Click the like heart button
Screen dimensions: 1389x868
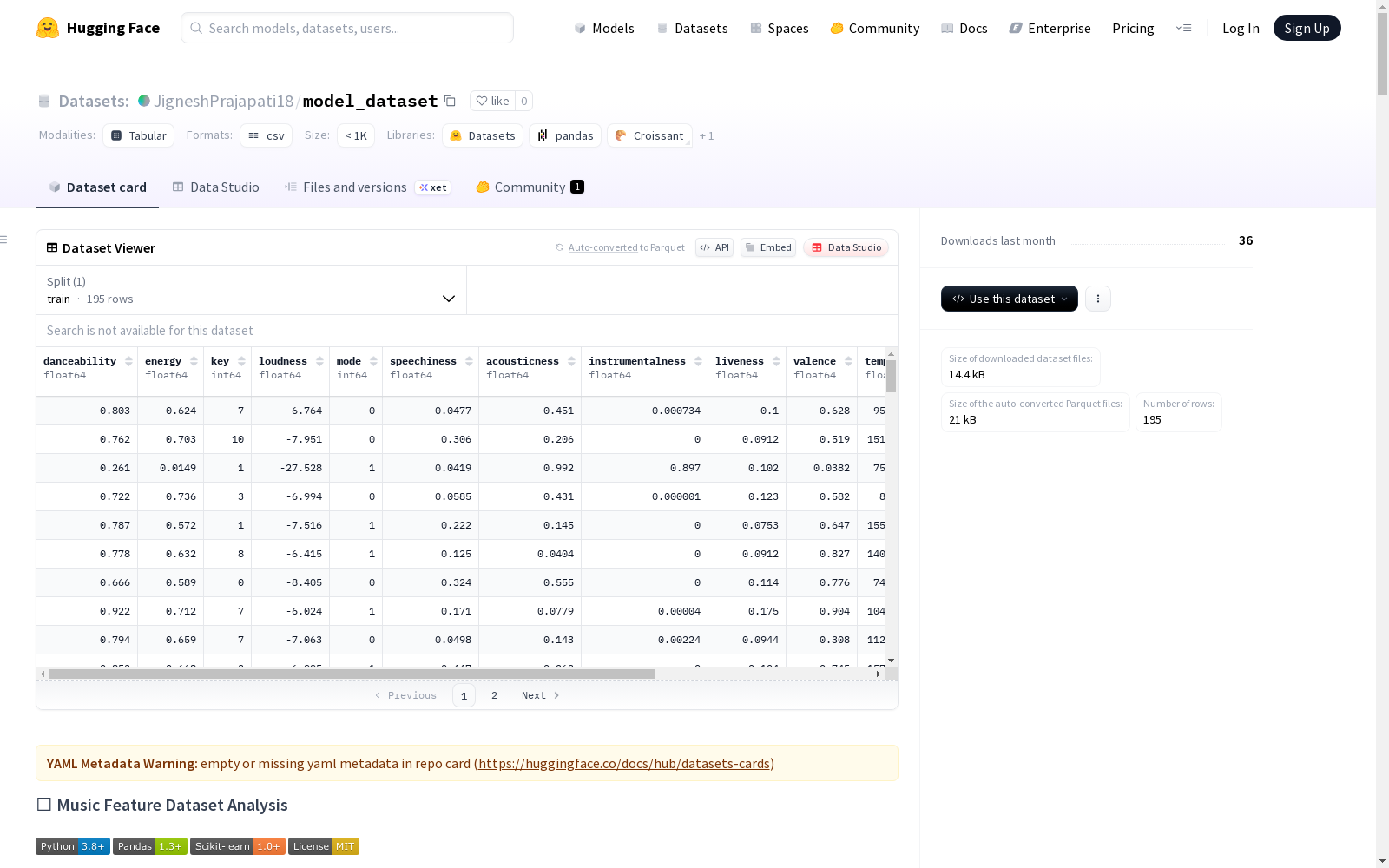tap(492, 101)
